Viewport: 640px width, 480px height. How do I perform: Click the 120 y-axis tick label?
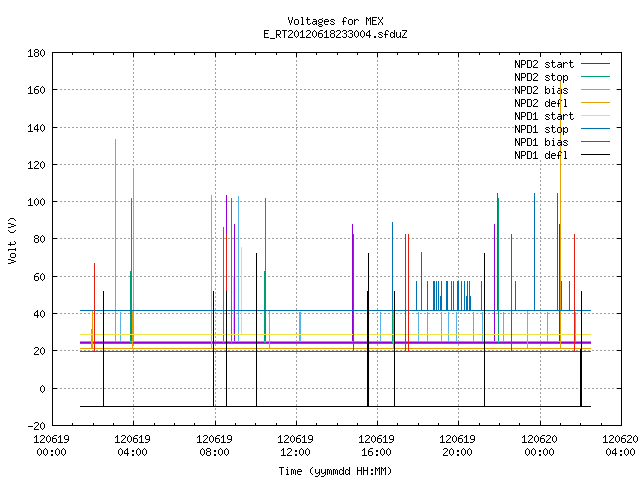pos(36,165)
